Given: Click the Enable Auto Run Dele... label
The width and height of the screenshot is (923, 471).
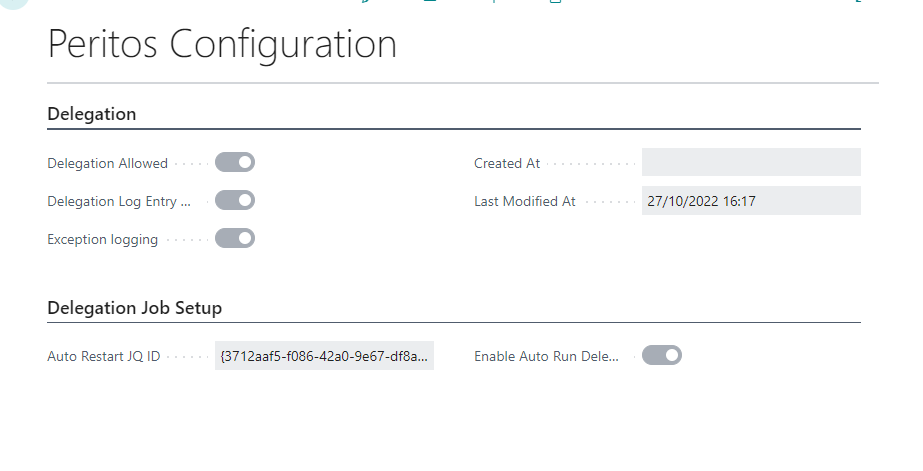Looking at the screenshot, I should point(547,355).
